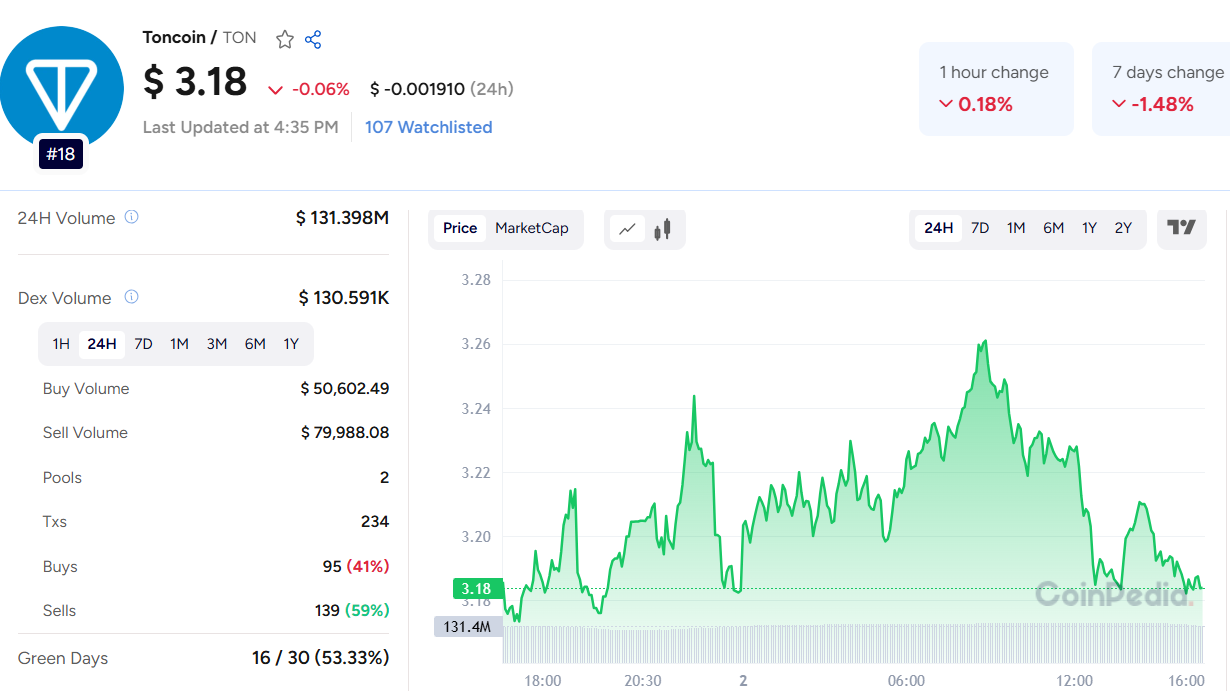This screenshot has width=1230, height=691.
Task: Click the $ 3.18 price value
Action: 195,82
